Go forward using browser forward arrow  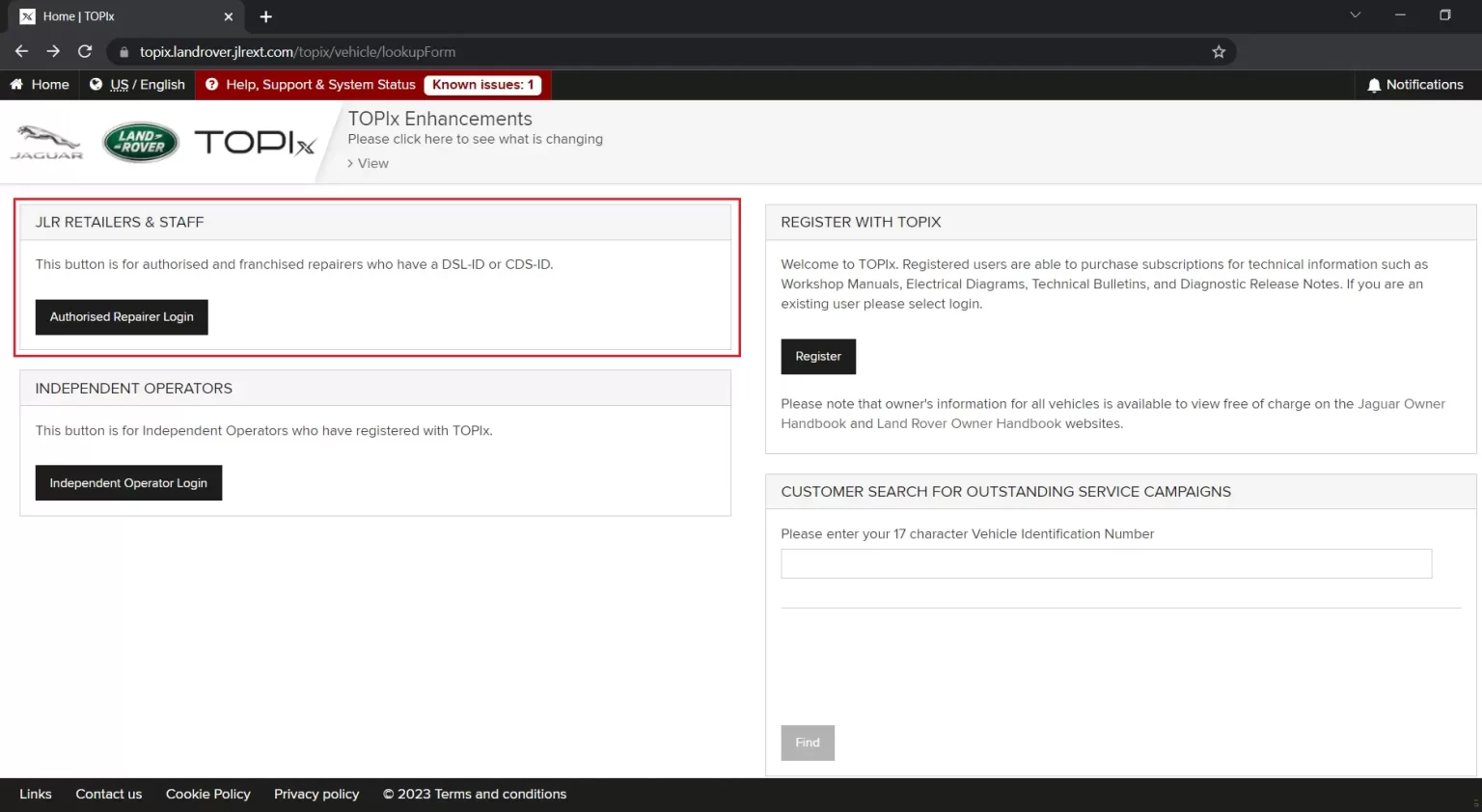[x=53, y=51]
